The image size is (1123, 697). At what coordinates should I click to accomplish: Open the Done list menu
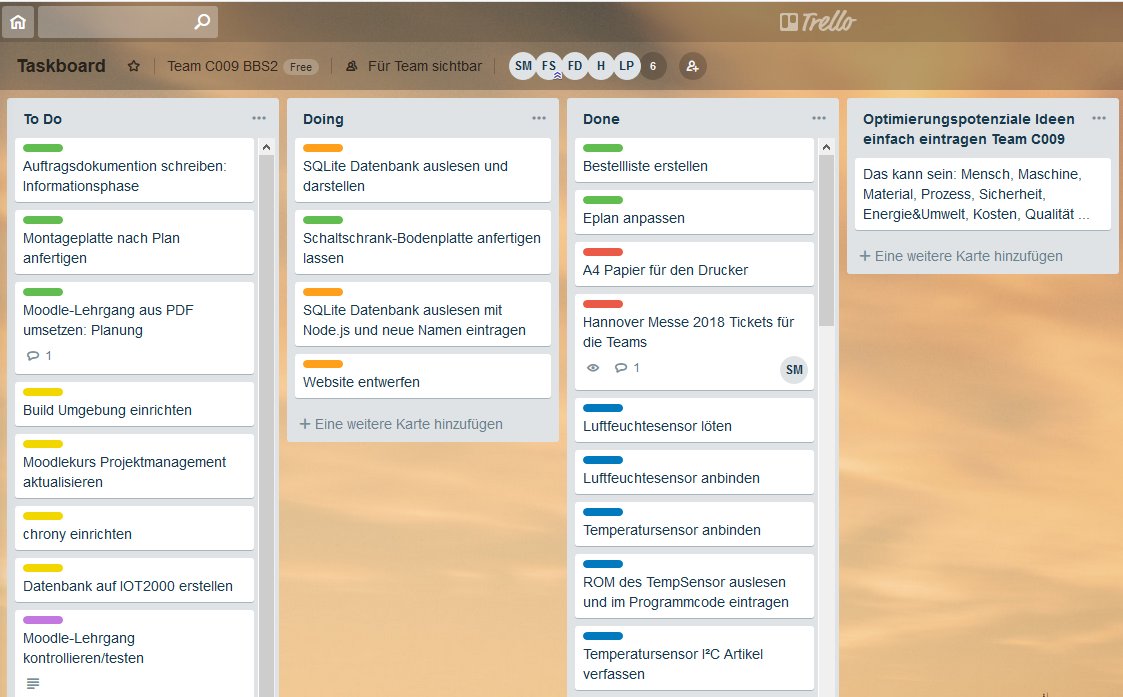[x=818, y=118]
